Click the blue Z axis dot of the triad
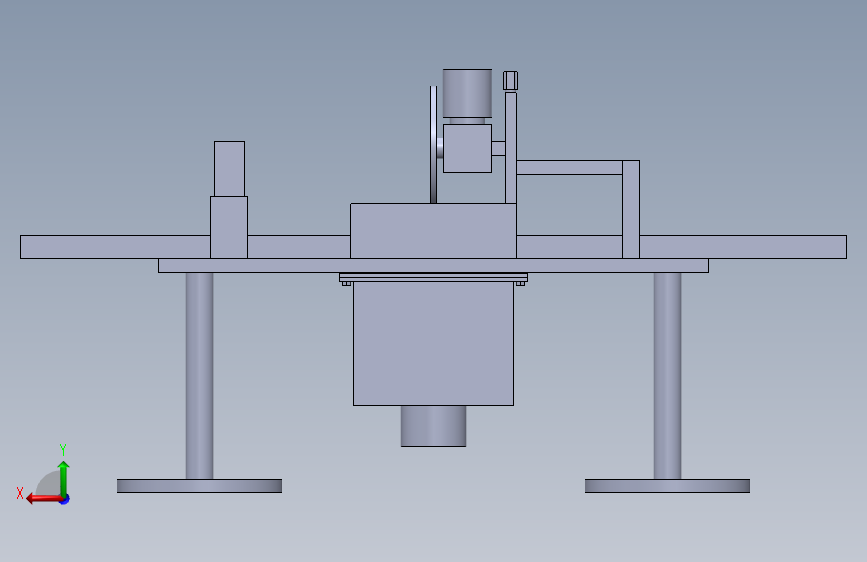Image resolution: width=867 pixels, height=562 pixels. (x=65, y=499)
